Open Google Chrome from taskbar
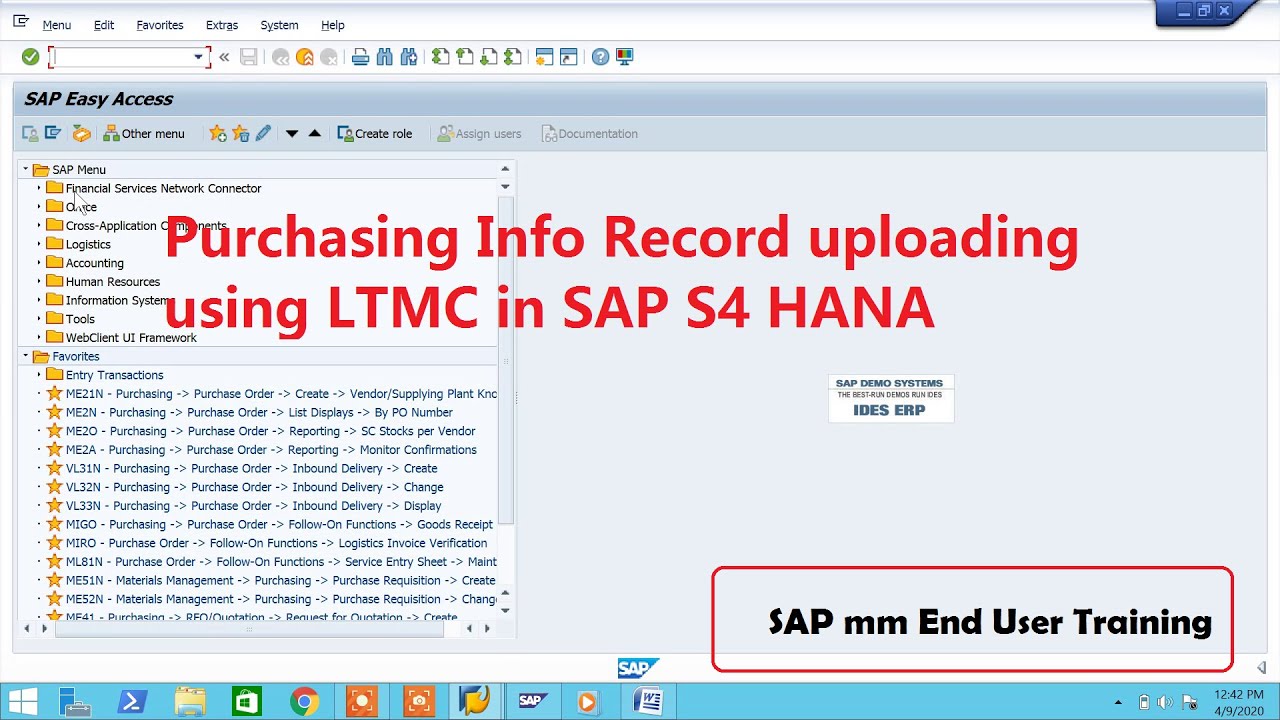The image size is (1280, 720). 305,702
